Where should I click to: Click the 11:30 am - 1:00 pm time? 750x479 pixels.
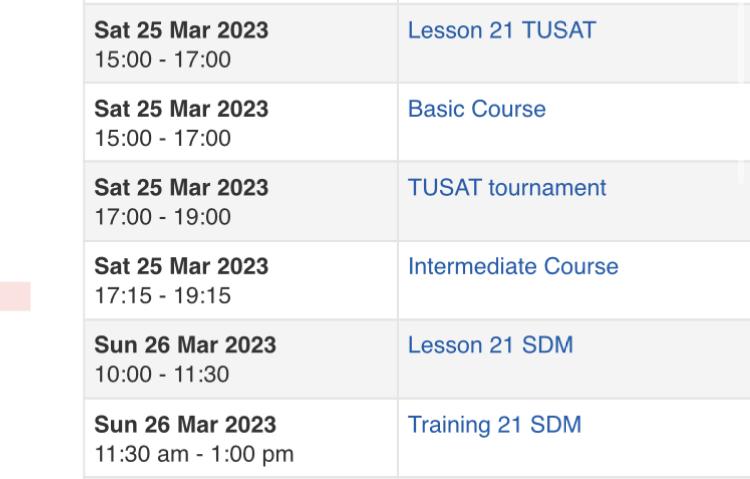click(194, 454)
